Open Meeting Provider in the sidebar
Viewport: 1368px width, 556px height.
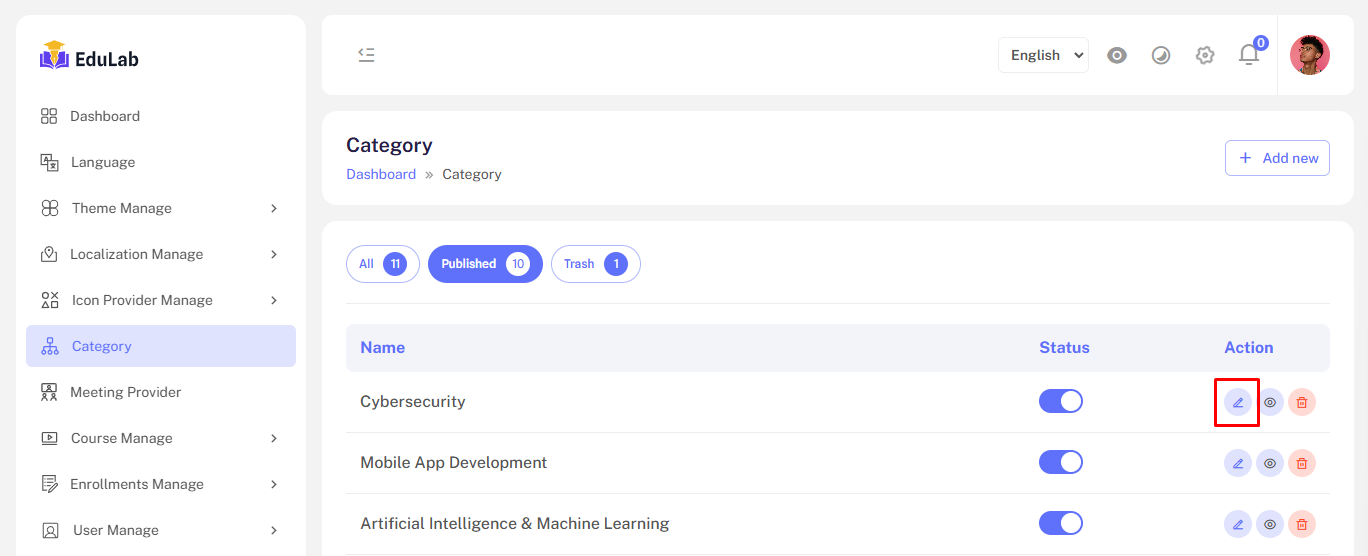126,392
